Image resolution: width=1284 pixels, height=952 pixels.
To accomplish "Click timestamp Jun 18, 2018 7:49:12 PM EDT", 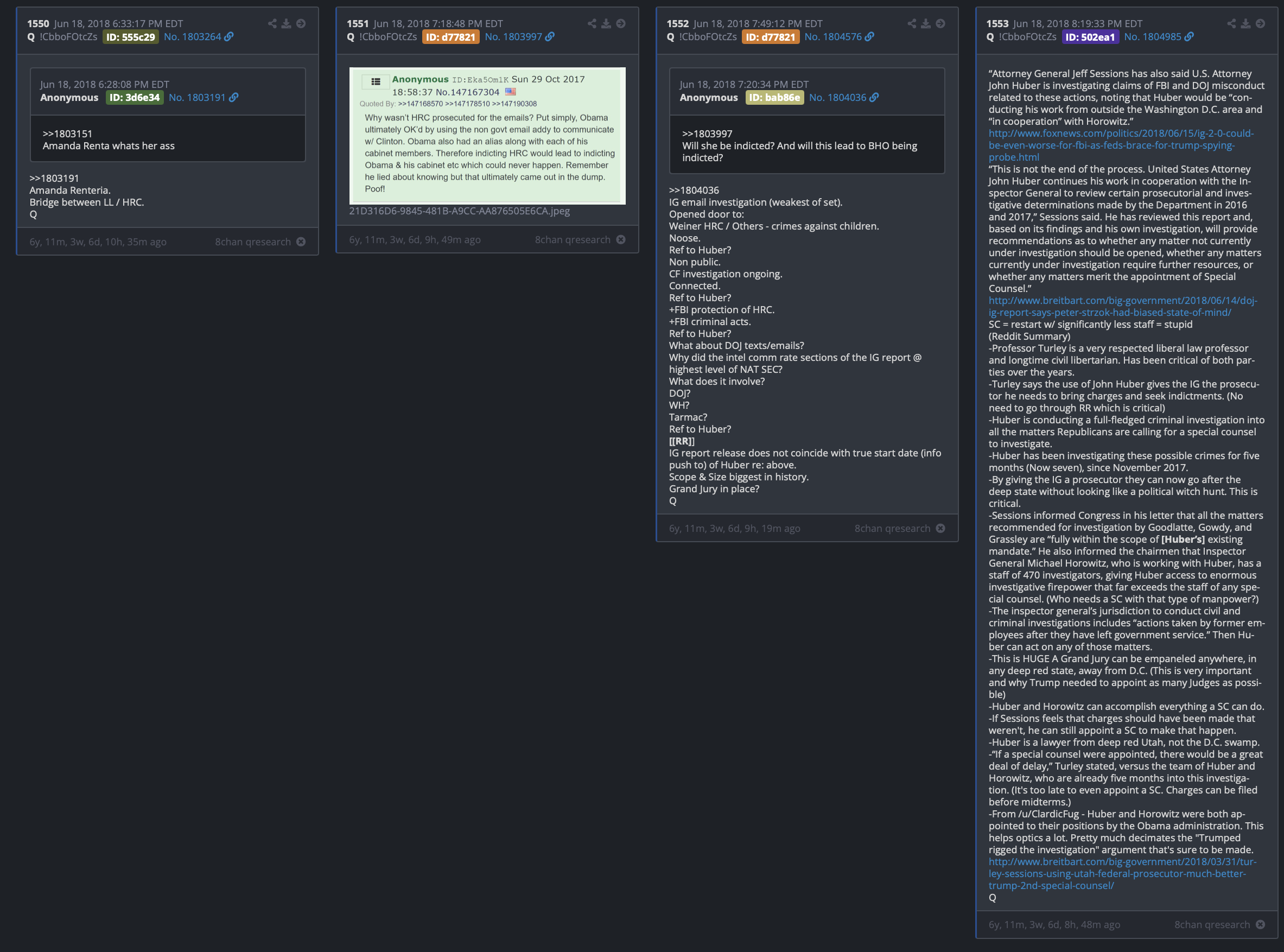I will pyautogui.click(x=758, y=24).
